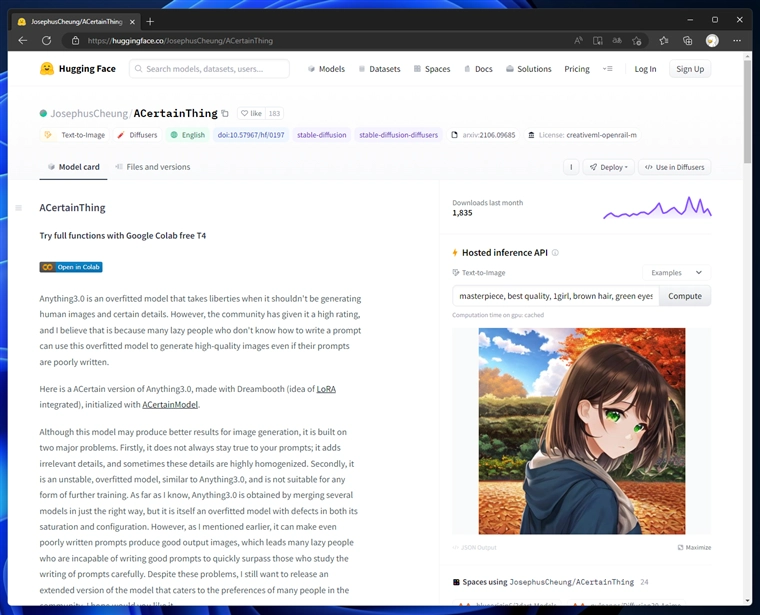Open Read aloud icon in address bar
The height and width of the screenshot is (615, 760).
point(578,41)
